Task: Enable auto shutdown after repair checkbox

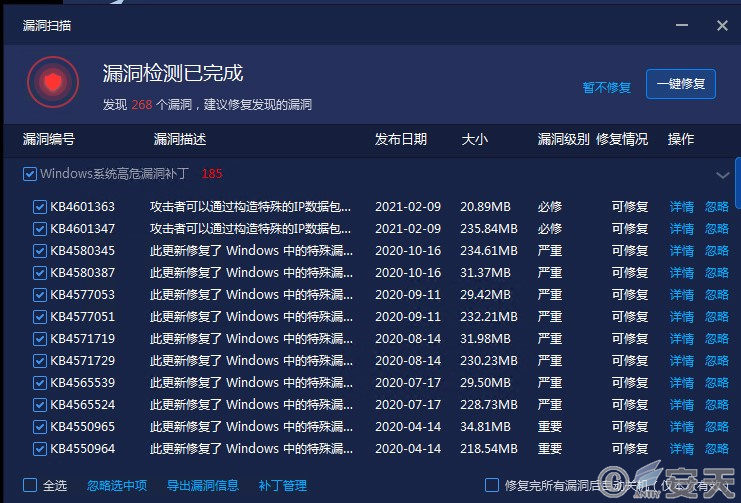Action: coord(491,485)
